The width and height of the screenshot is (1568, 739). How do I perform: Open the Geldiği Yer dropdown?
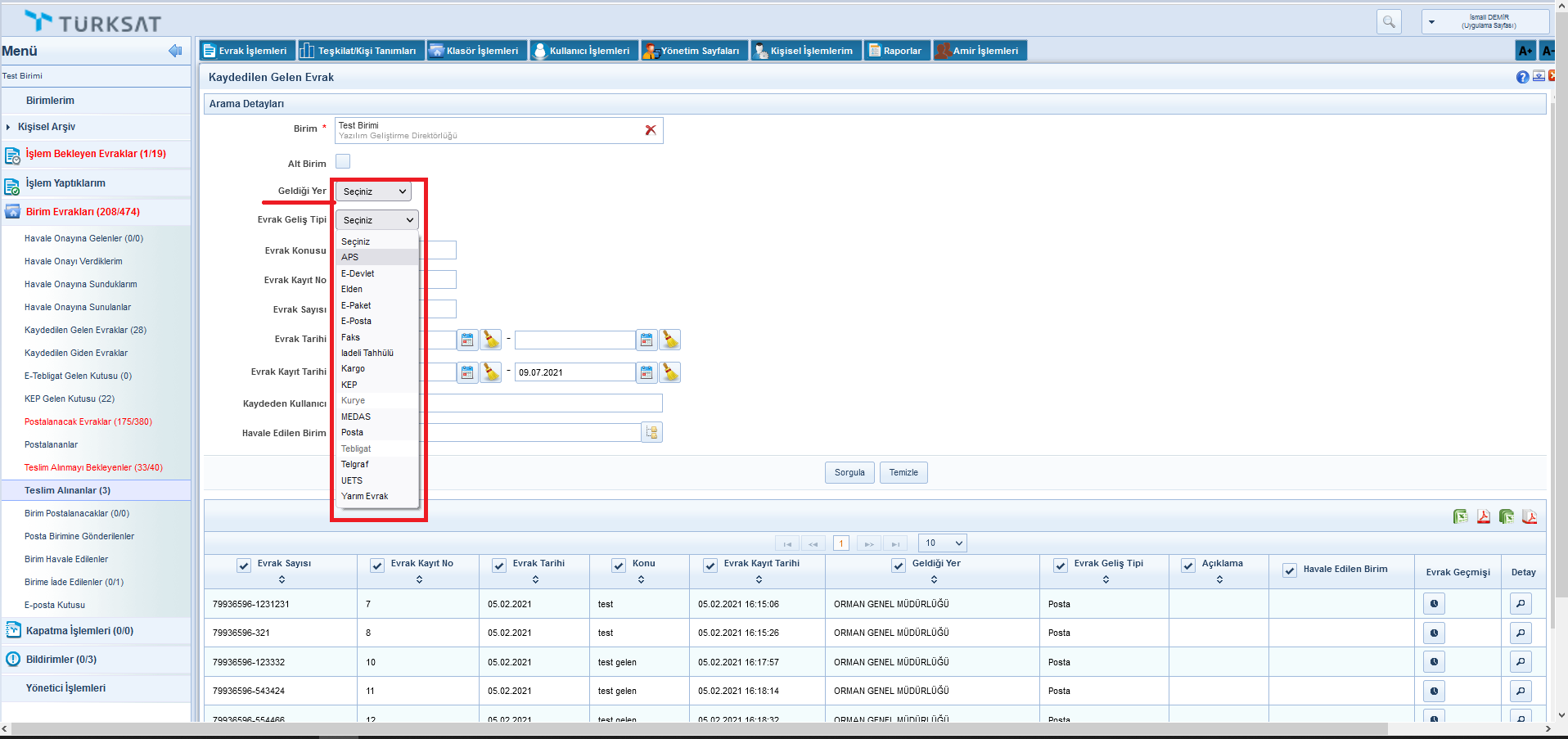coord(374,192)
